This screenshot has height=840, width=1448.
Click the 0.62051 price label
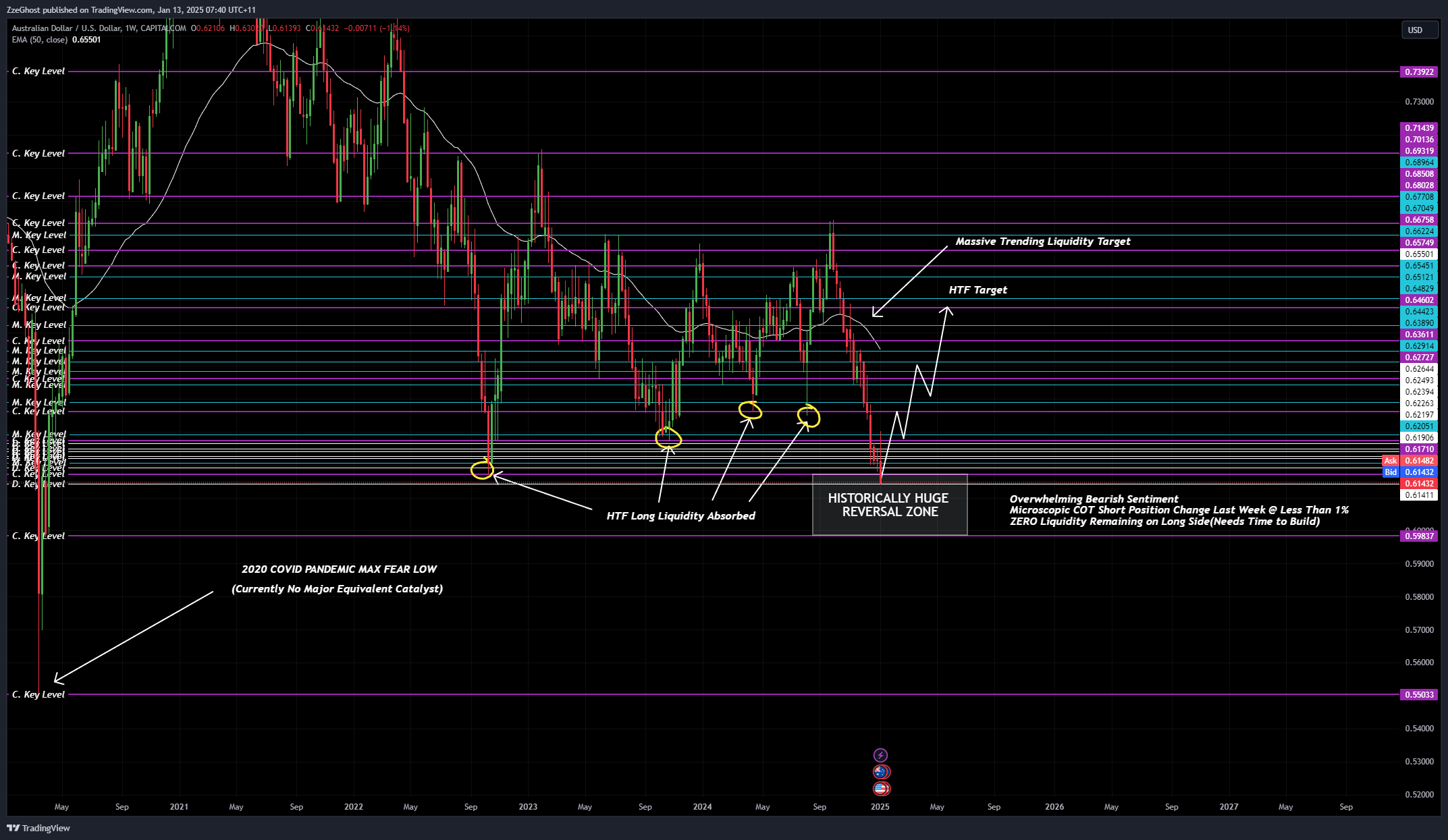[1419, 426]
